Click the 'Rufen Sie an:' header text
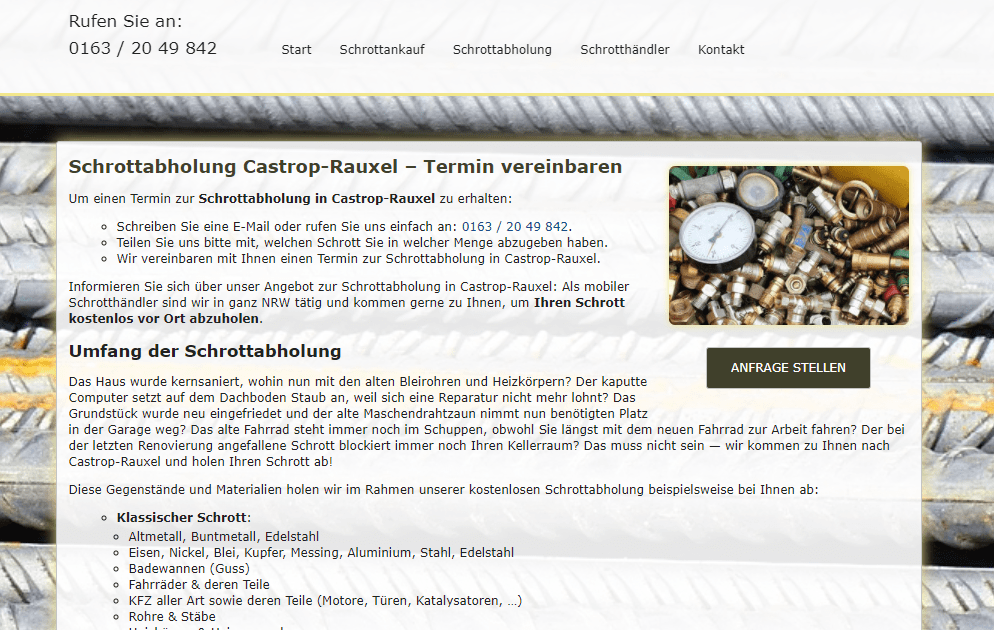This screenshot has width=994, height=630. click(x=126, y=21)
